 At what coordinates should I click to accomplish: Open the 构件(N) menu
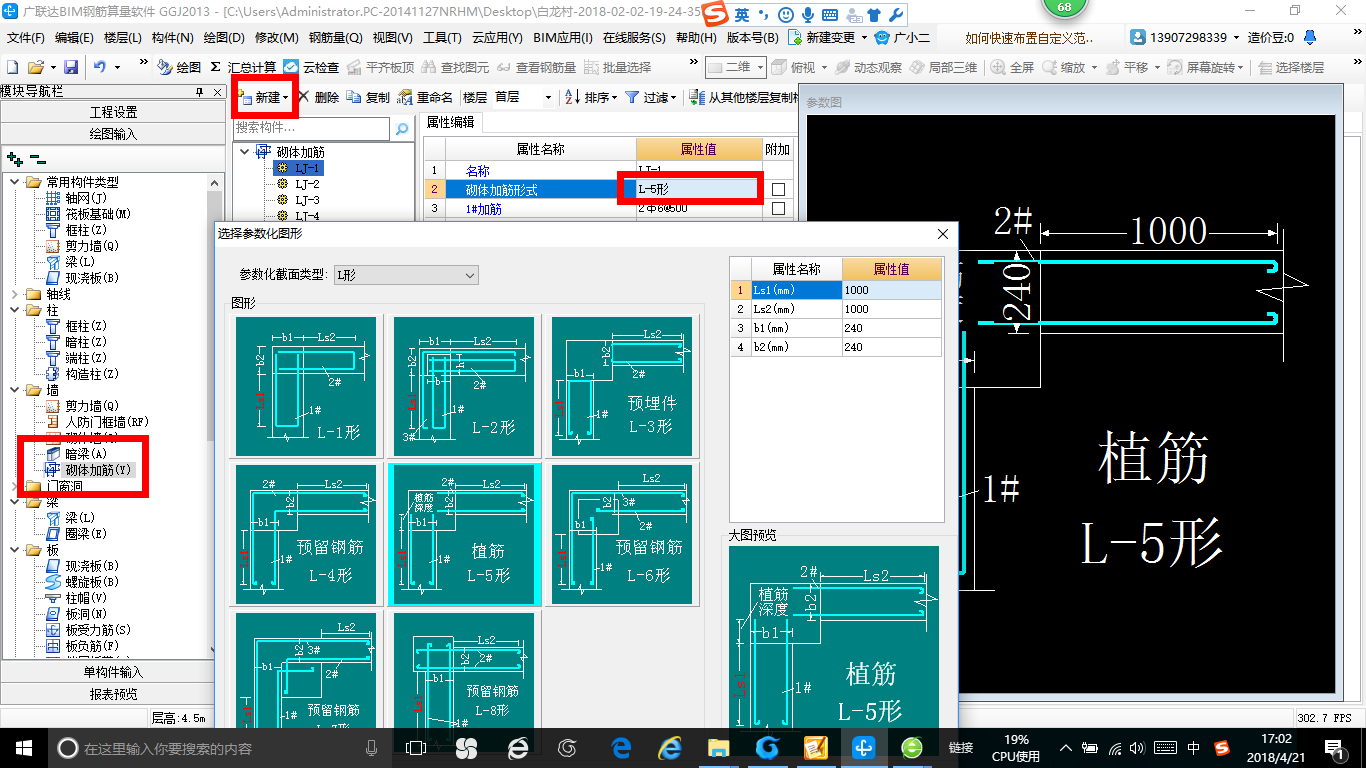click(x=172, y=38)
